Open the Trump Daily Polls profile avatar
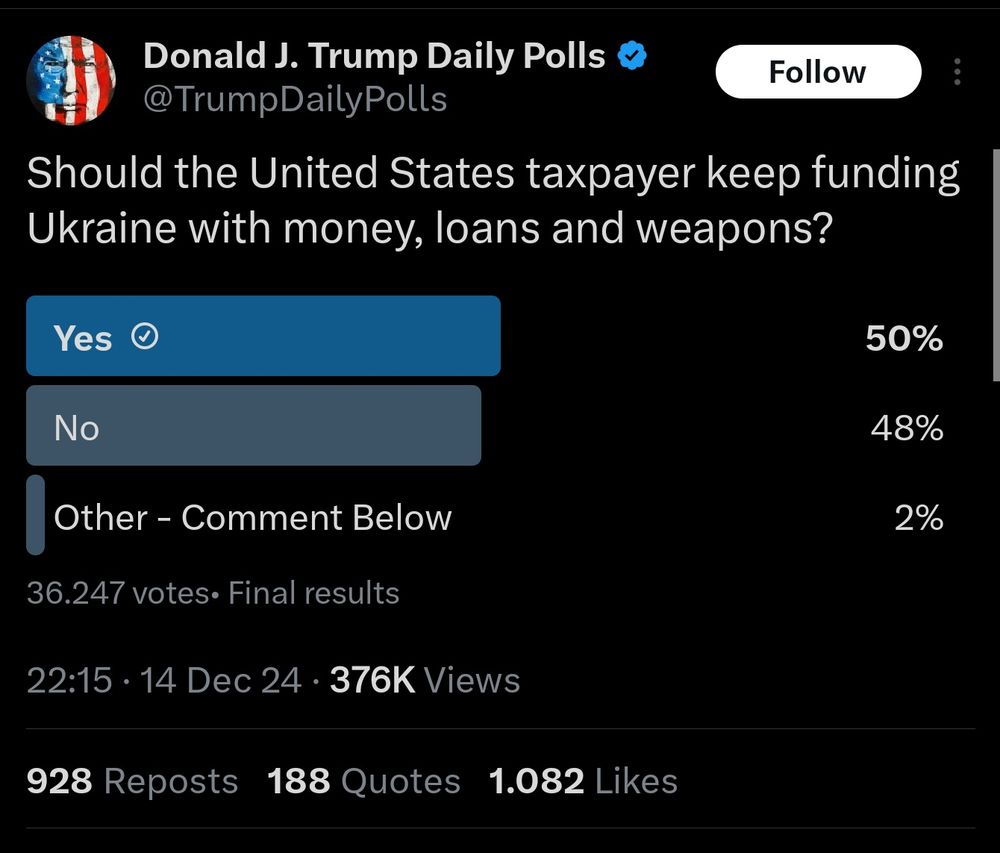The height and width of the screenshot is (853, 1000). [x=70, y=80]
